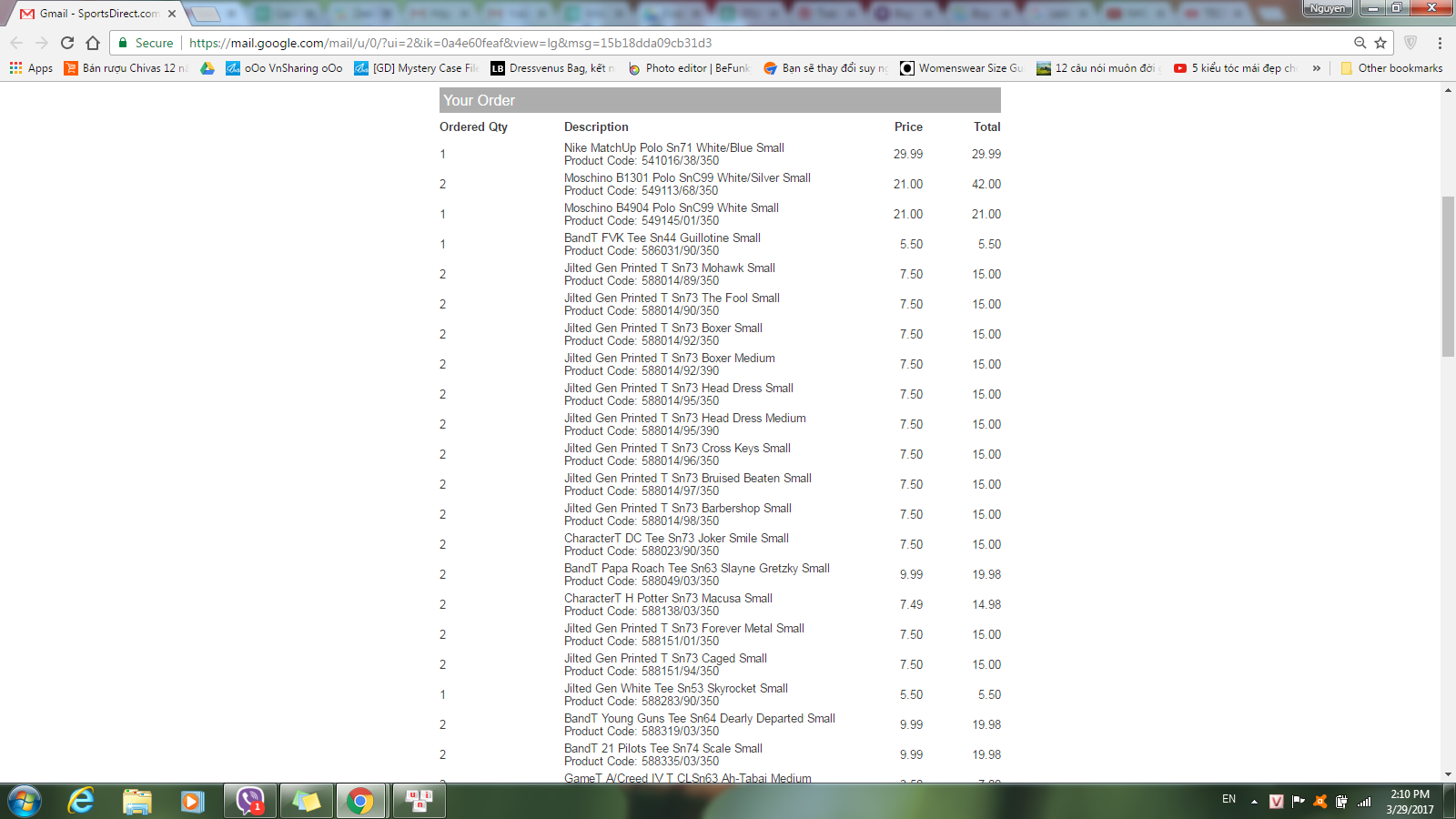Open the Google Drive bookmark icon
Image resolution: width=1456 pixels, height=819 pixels.
pyautogui.click(x=207, y=68)
